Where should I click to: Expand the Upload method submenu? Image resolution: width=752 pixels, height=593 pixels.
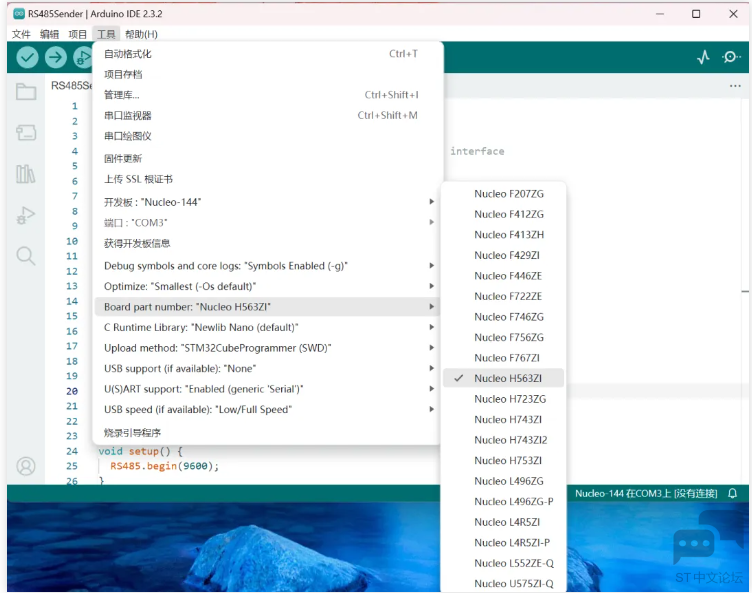267,348
